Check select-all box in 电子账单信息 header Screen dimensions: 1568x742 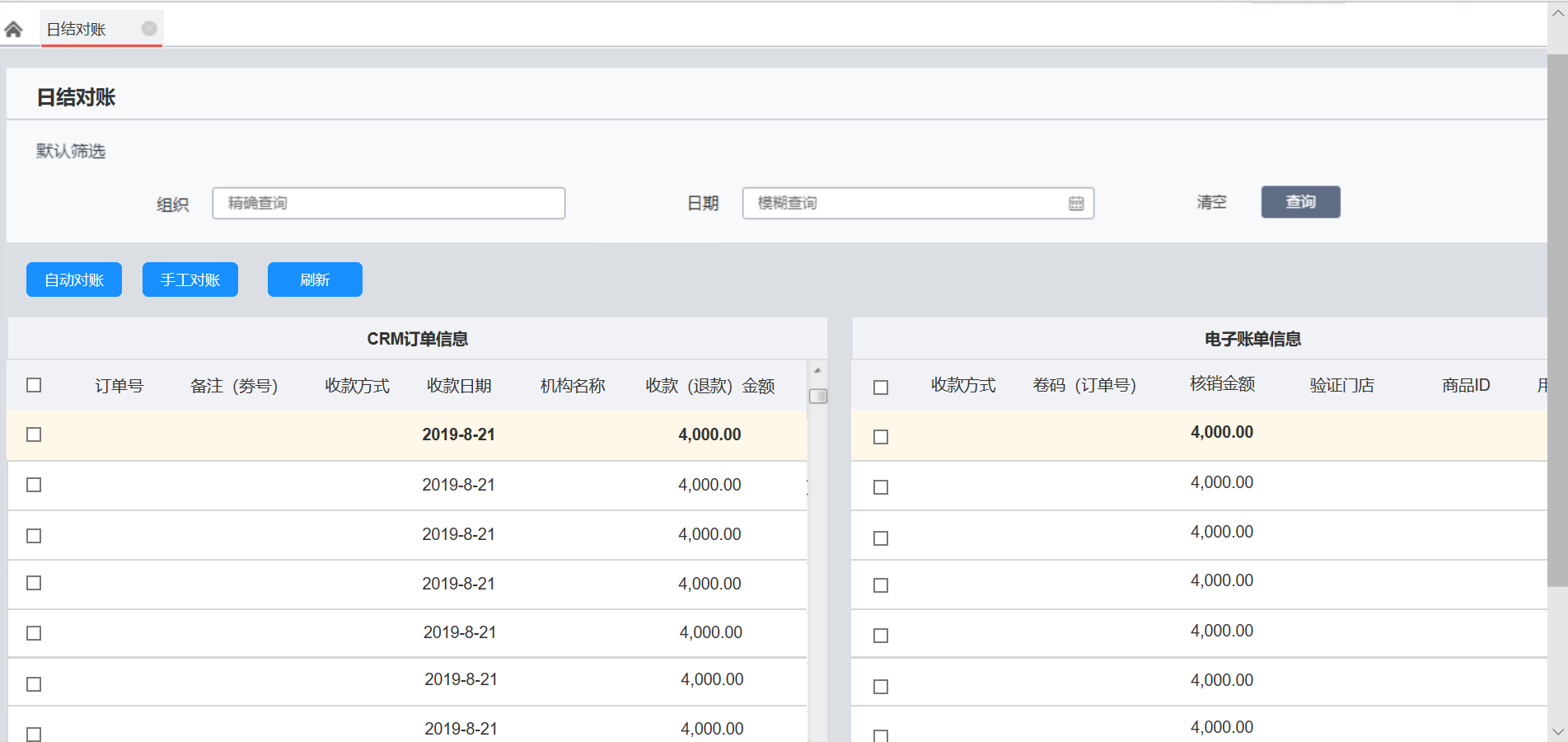[x=881, y=387]
